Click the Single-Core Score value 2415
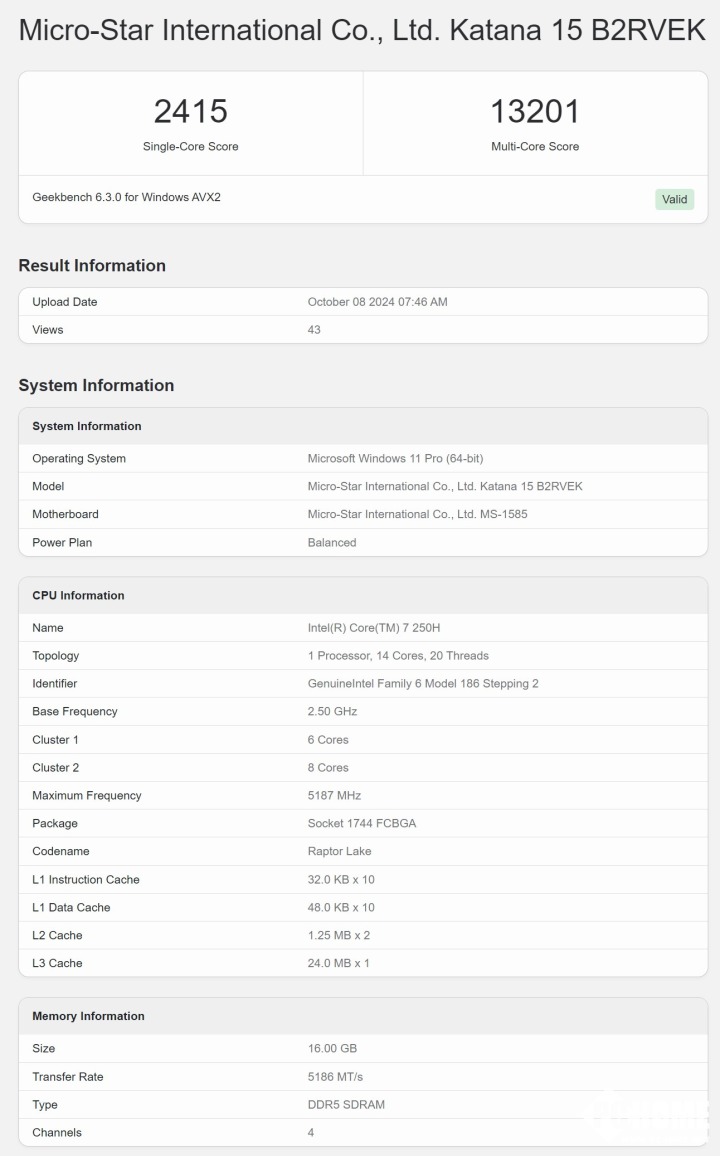 (190, 111)
